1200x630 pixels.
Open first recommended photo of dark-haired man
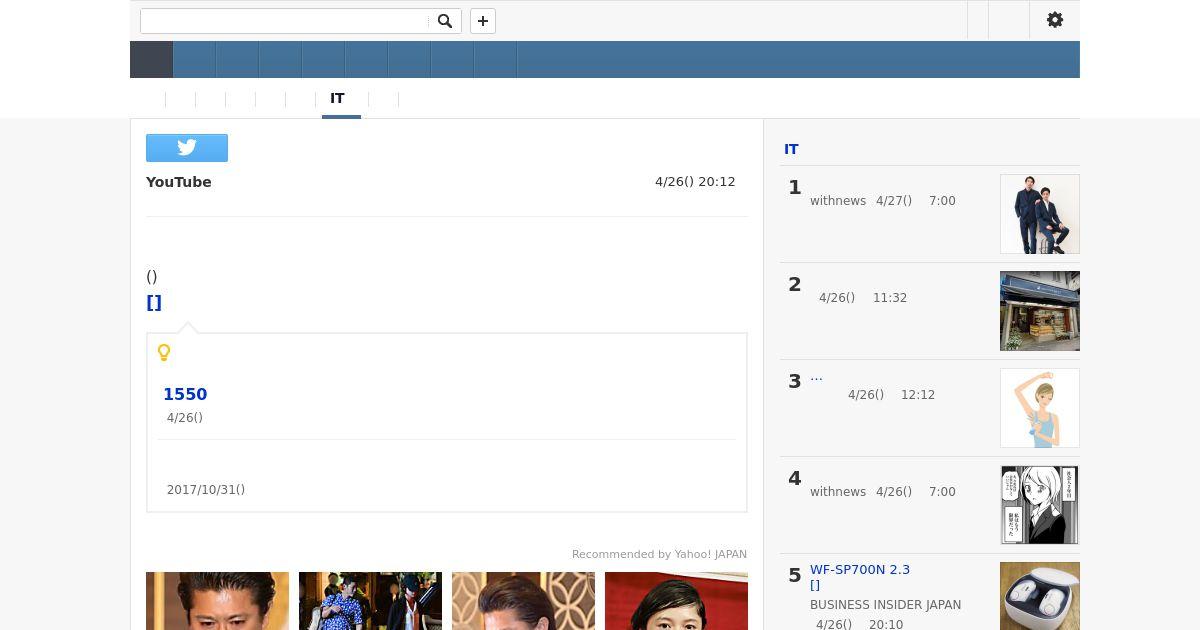tap(217, 601)
